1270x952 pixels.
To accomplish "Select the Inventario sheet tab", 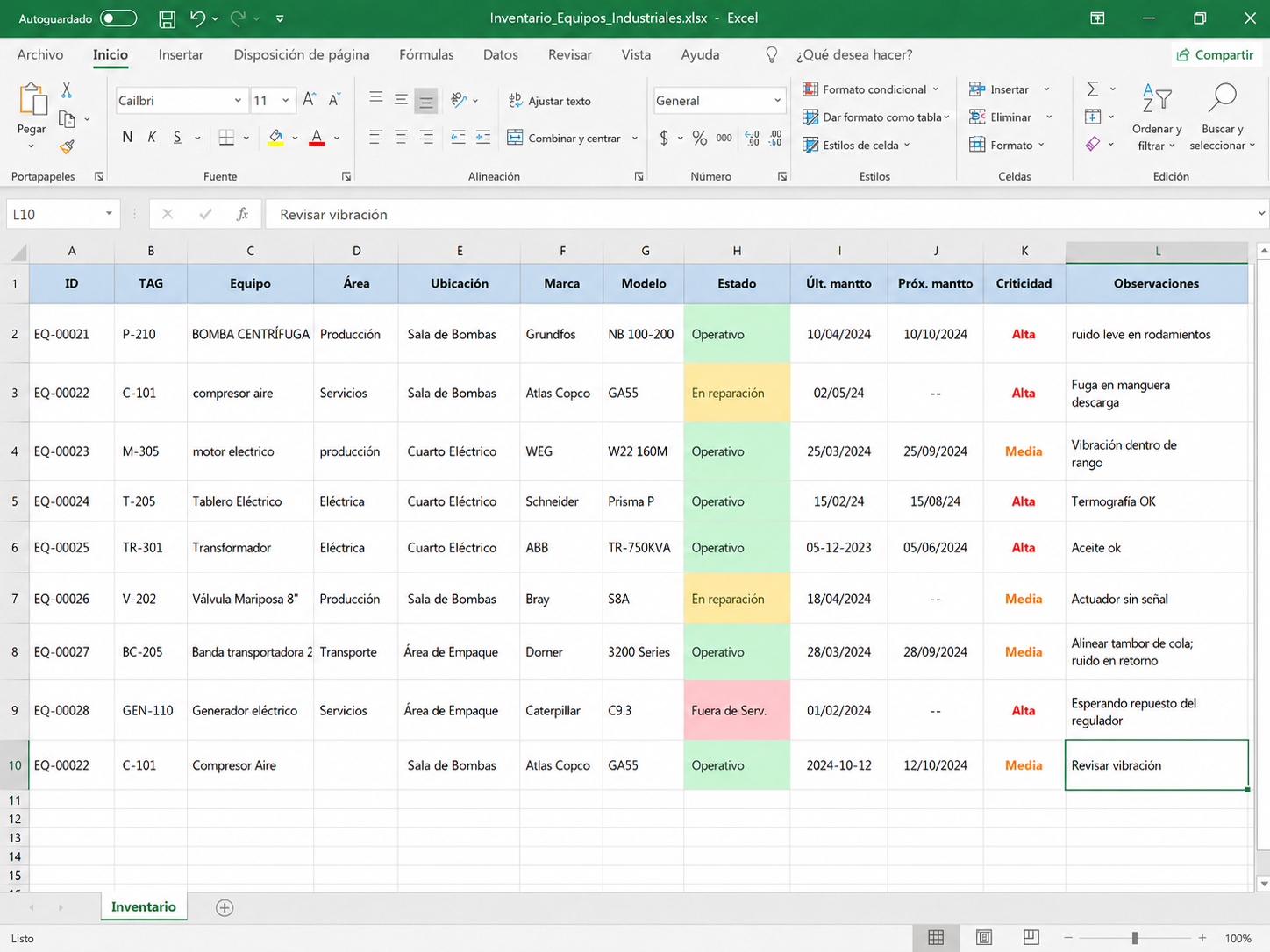I will click(144, 907).
